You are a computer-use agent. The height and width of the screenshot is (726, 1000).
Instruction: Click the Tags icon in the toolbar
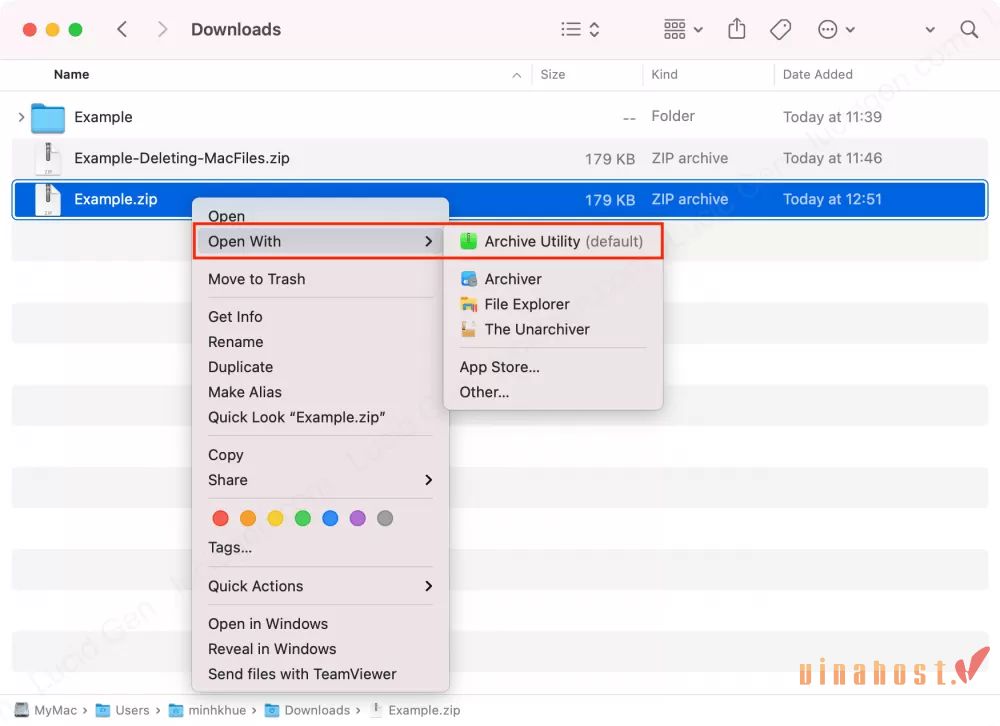point(781,29)
